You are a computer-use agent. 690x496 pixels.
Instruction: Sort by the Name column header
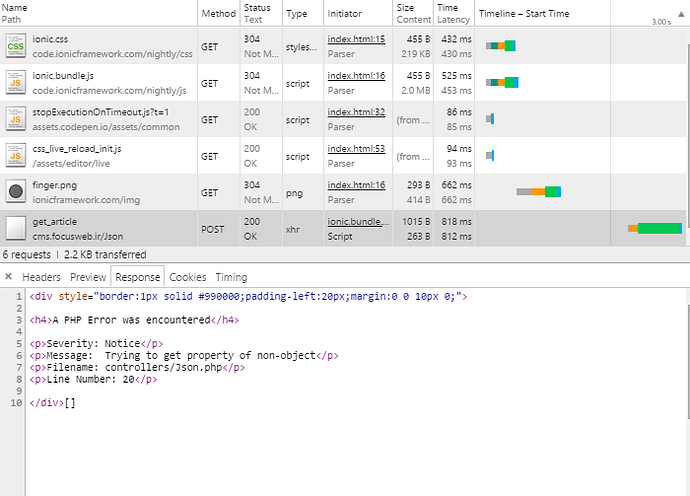(x=99, y=13)
